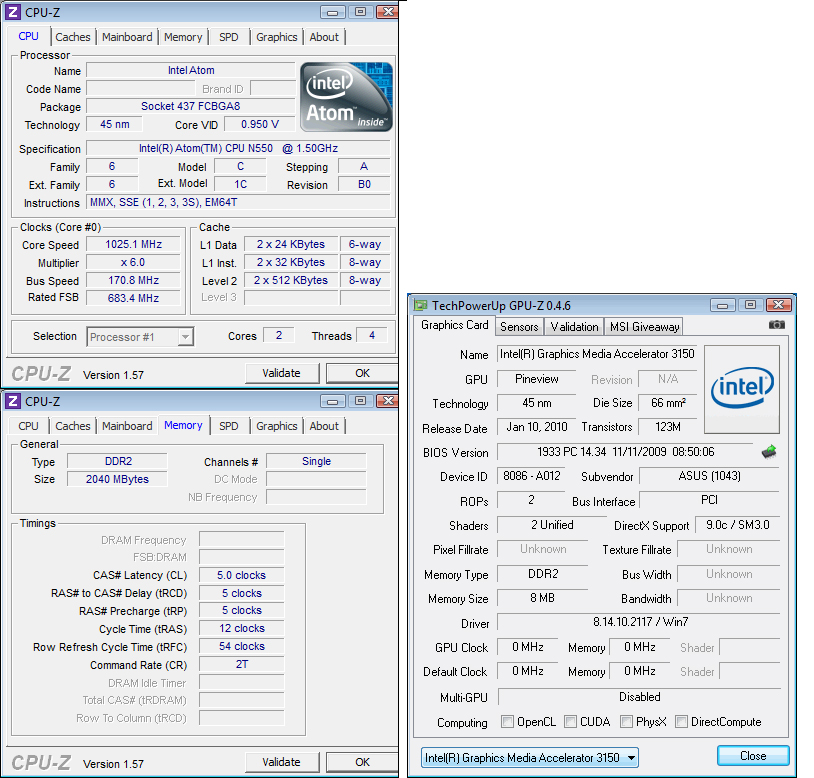Click the Intel Atom Inside logo
This screenshot has height=778, width=814.
tap(345, 96)
